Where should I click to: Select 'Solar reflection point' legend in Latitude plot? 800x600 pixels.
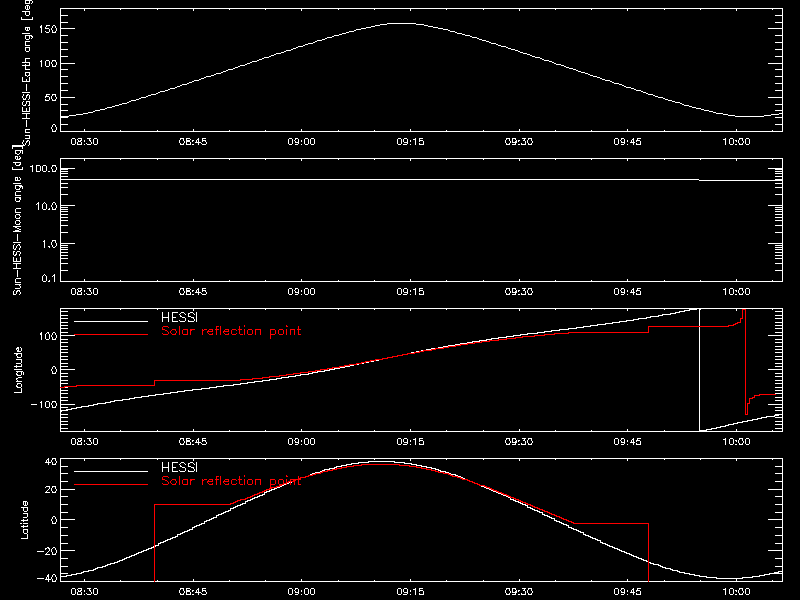[x=231, y=481]
